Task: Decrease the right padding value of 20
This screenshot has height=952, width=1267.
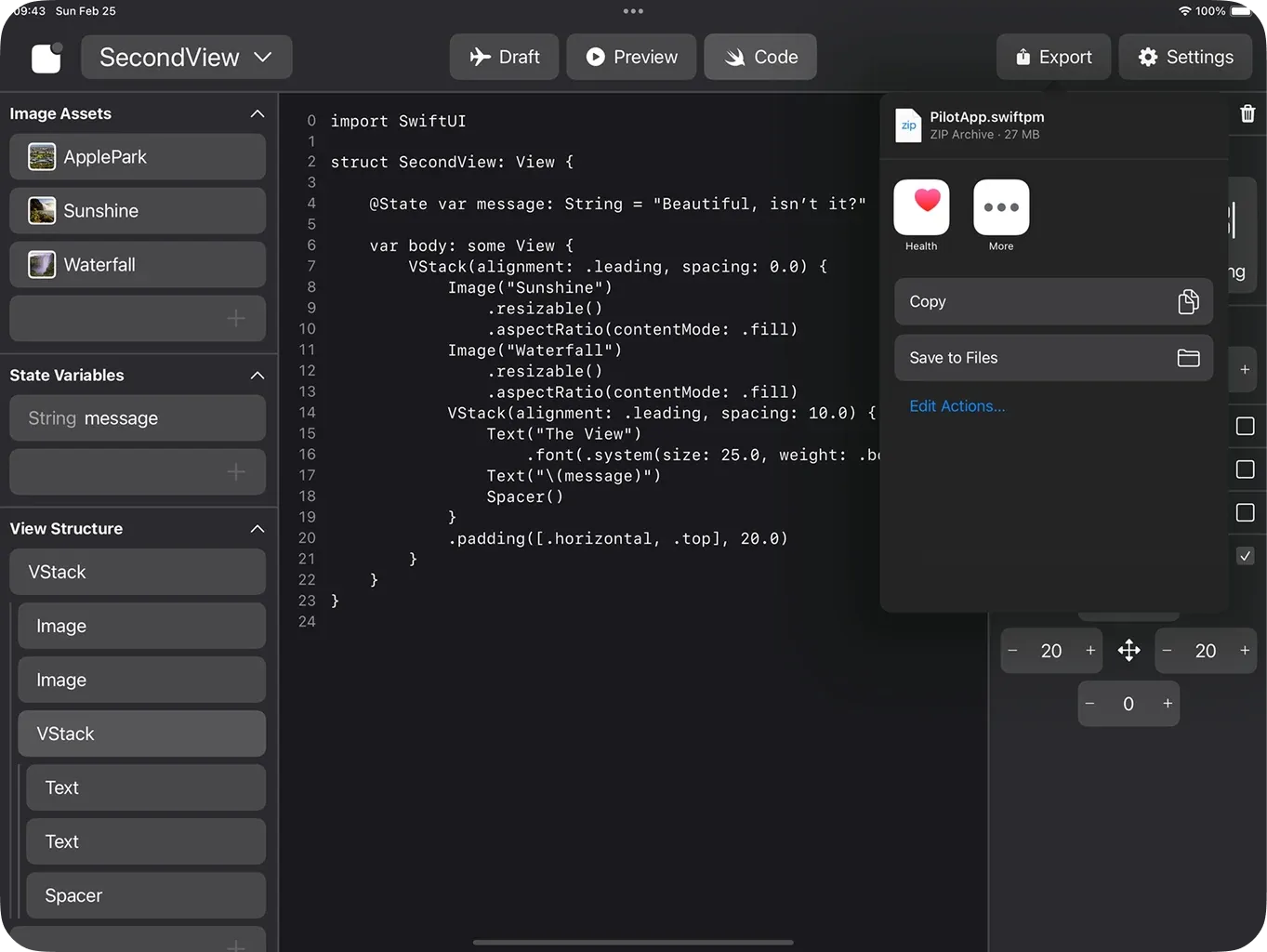Action: click(x=1168, y=651)
